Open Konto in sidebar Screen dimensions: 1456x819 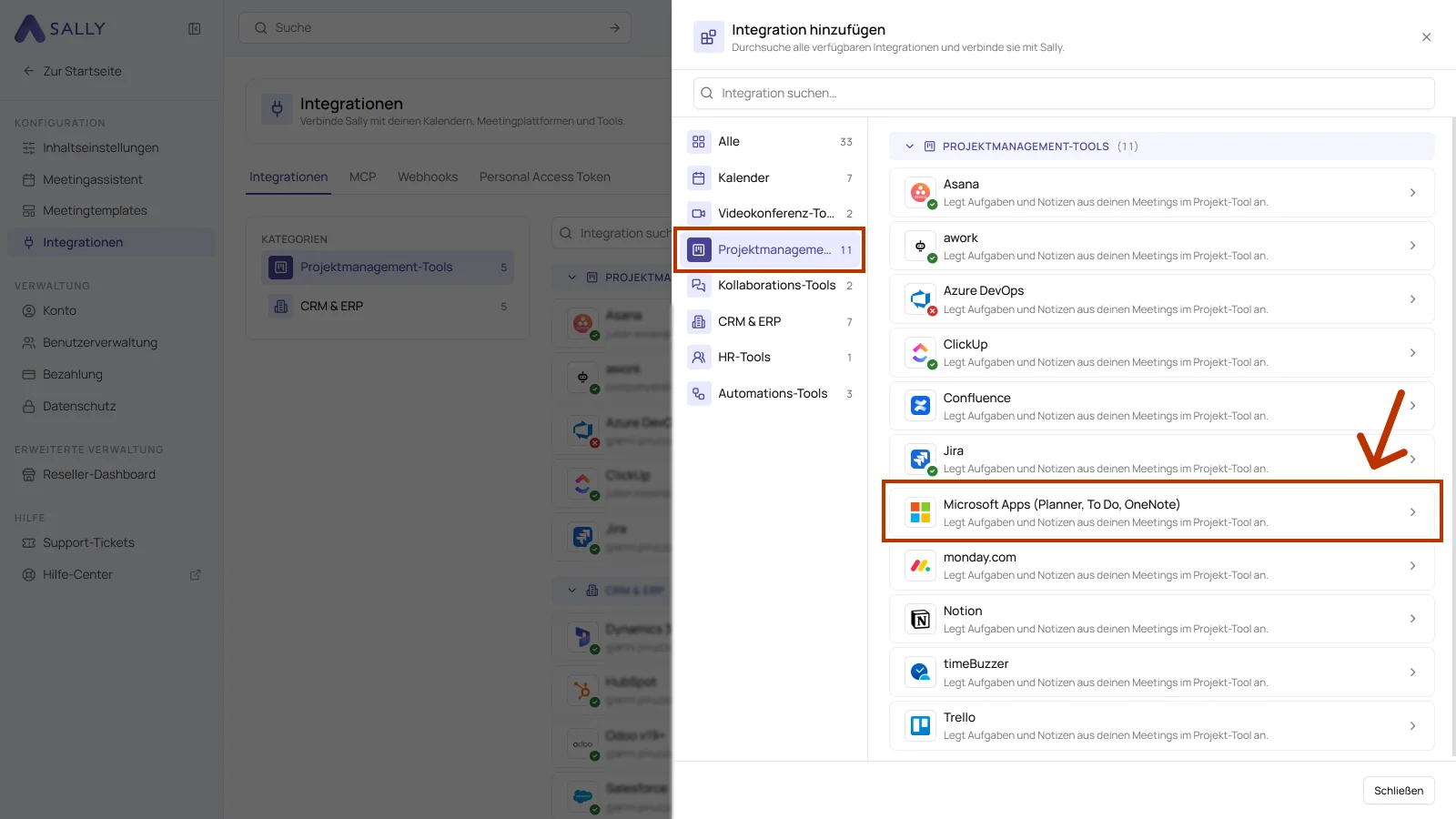[x=111, y=310]
